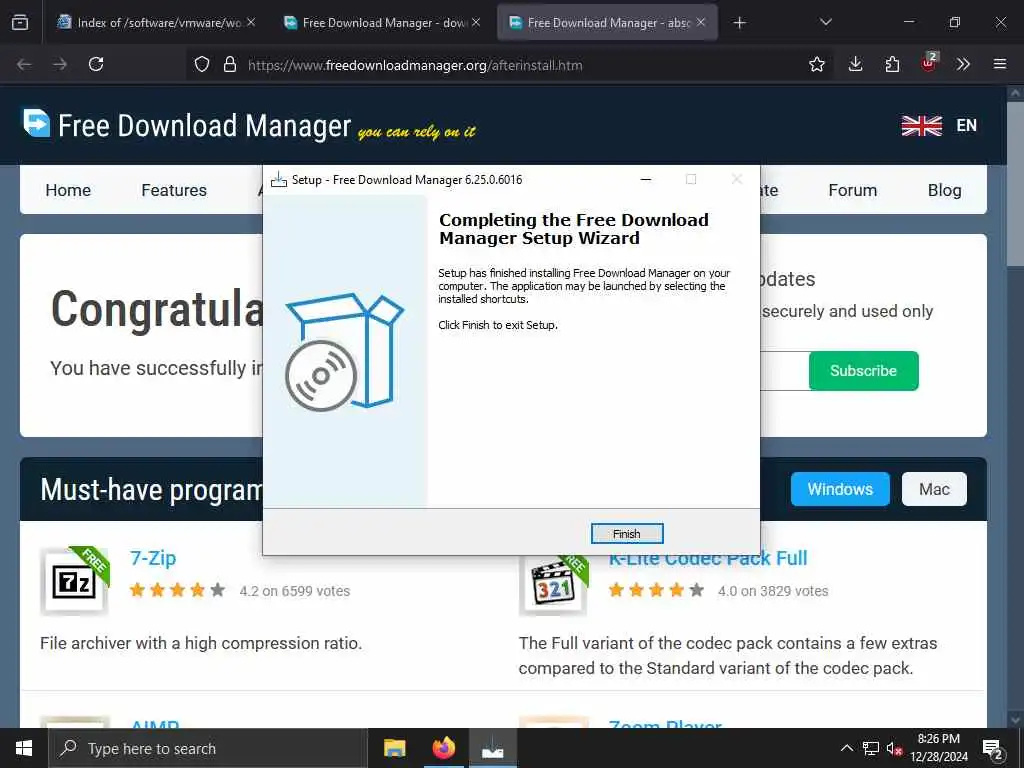Open Firefox recent browsing view icon
This screenshot has width=1024, height=768.
point(20,23)
